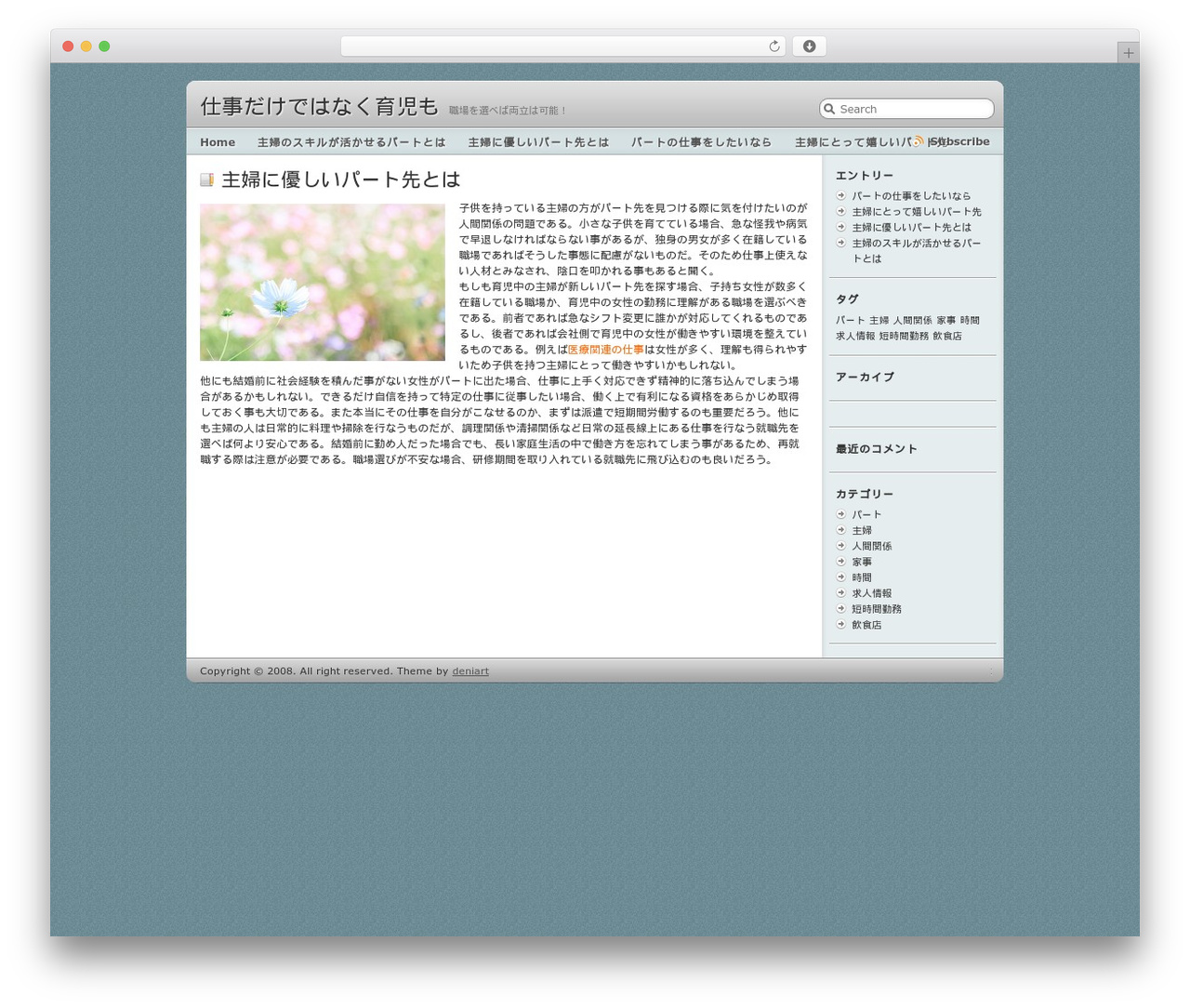Click the Subscribe link in the navigation bar
Viewport: 1190px width, 1008px height.
point(959,142)
